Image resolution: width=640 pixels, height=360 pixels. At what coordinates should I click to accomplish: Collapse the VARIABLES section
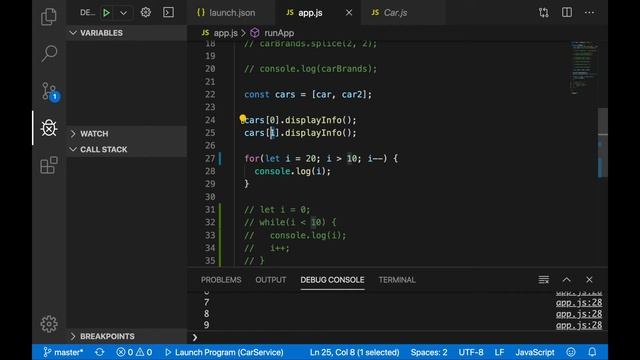[x=127, y=33]
